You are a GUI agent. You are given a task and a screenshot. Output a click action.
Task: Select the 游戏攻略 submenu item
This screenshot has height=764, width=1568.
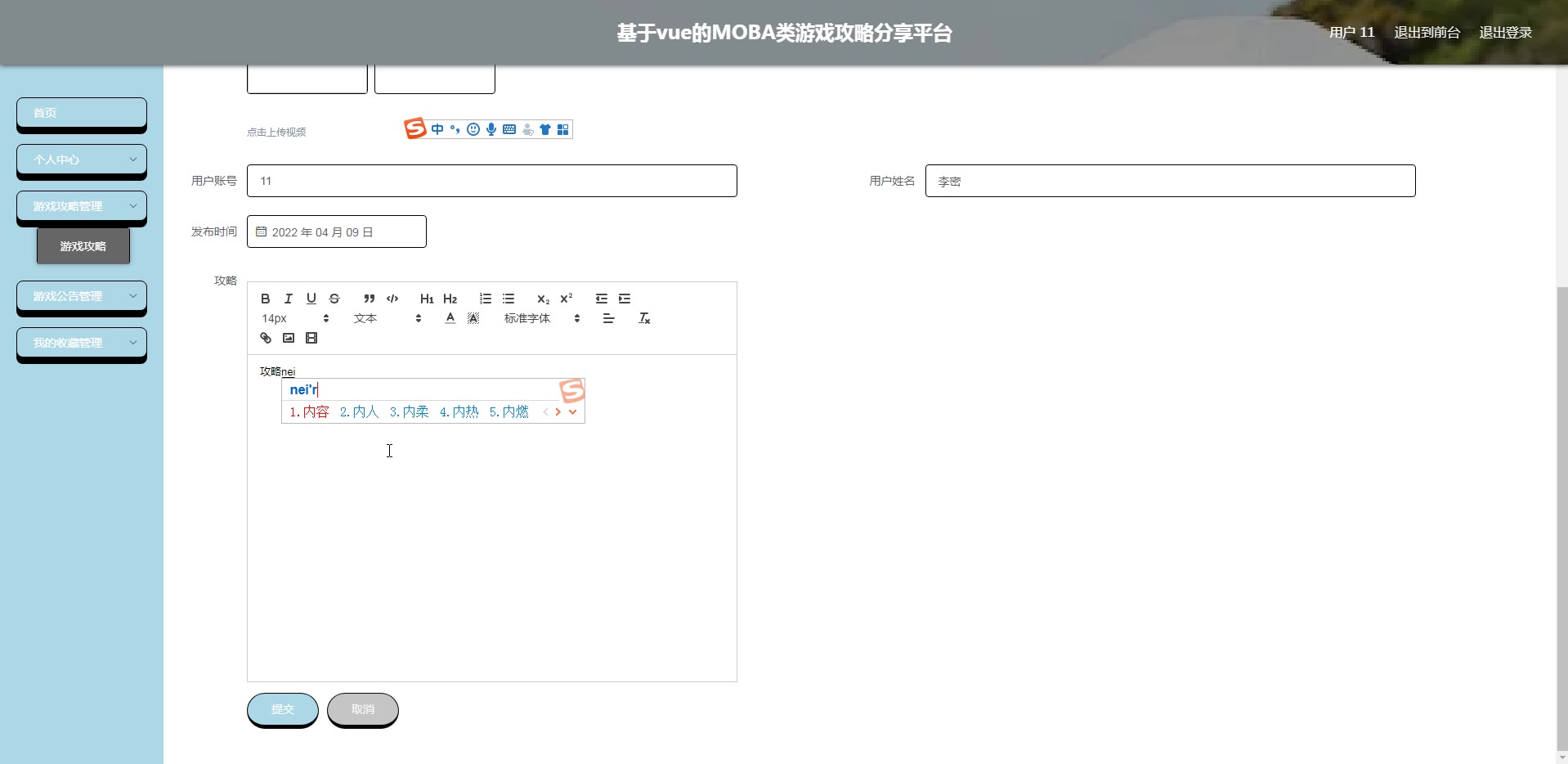tap(83, 246)
